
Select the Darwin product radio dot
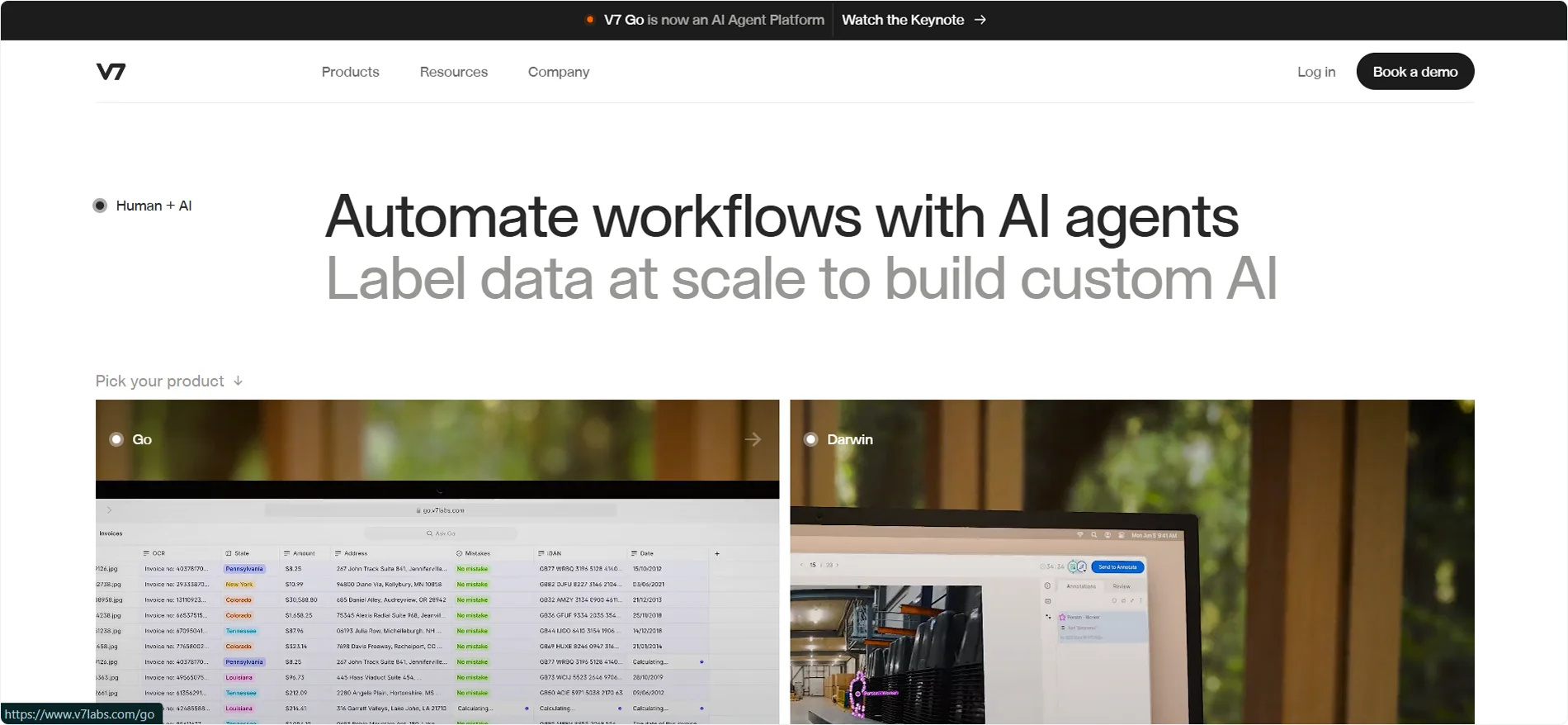coord(810,439)
